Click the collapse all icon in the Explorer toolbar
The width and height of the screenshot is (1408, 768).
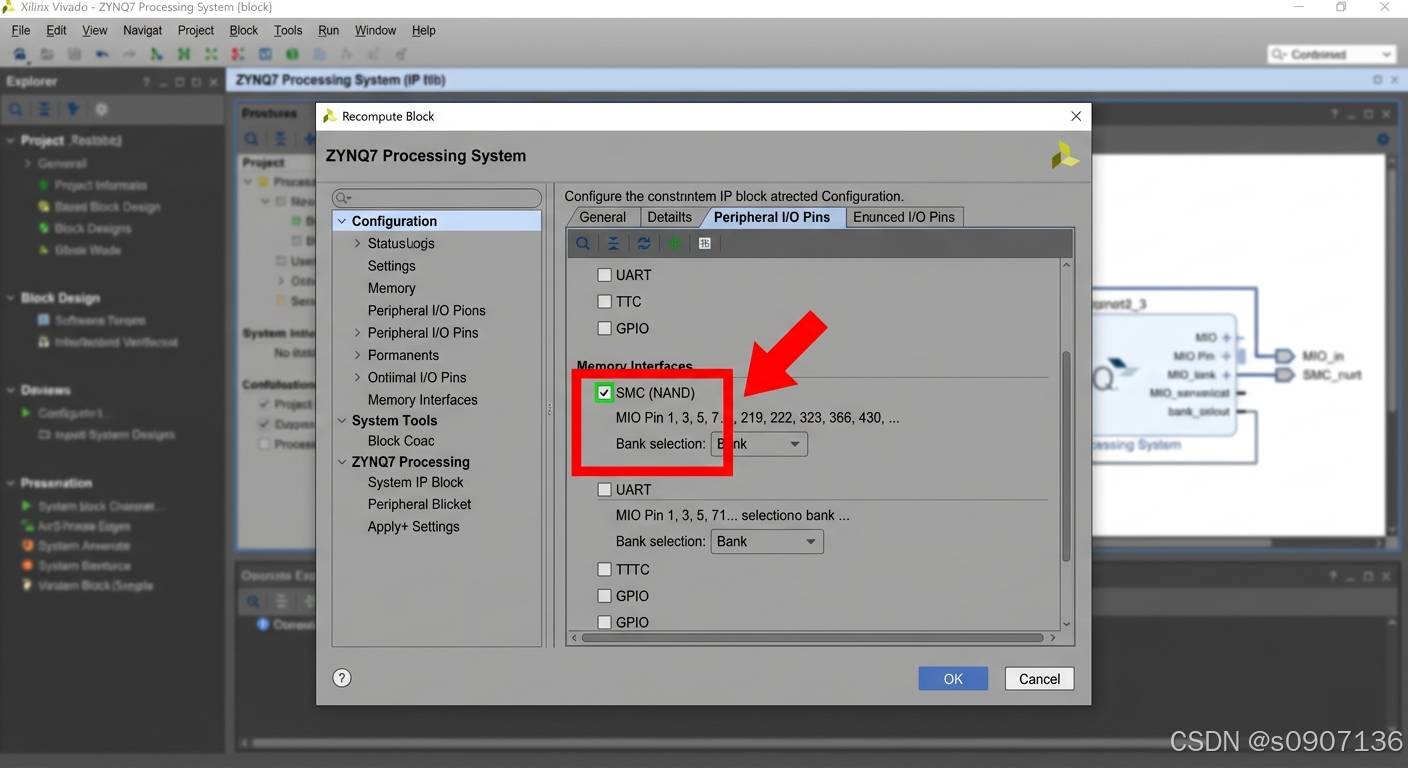(44, 110)
